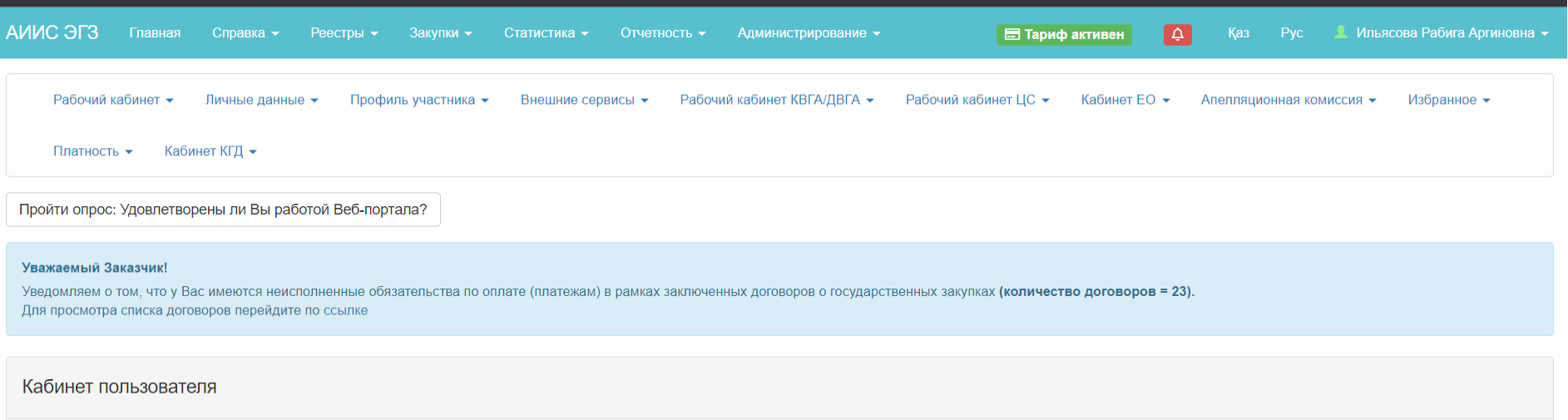Open Профиль участника dropdown
This screenshot has width=1568, height=420.
419,100
